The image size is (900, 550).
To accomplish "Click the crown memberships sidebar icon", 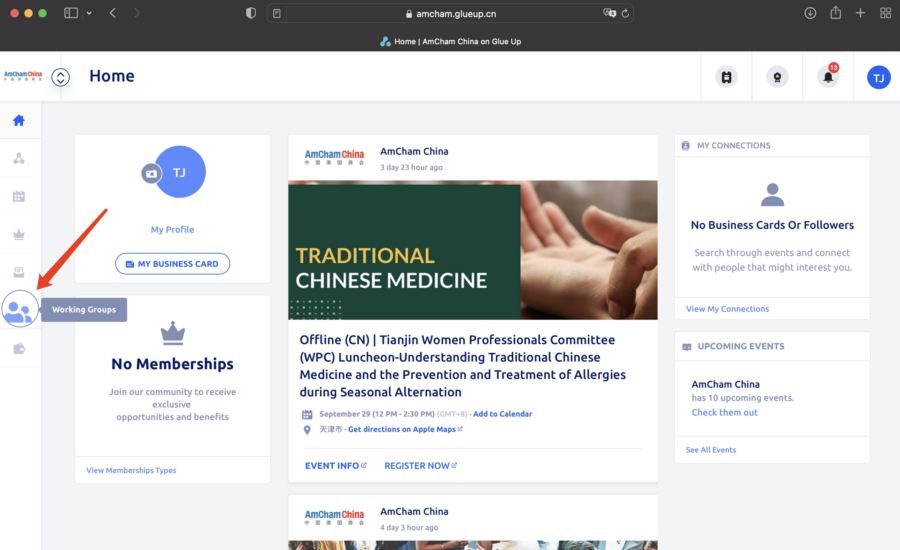I will coord(19,234).
